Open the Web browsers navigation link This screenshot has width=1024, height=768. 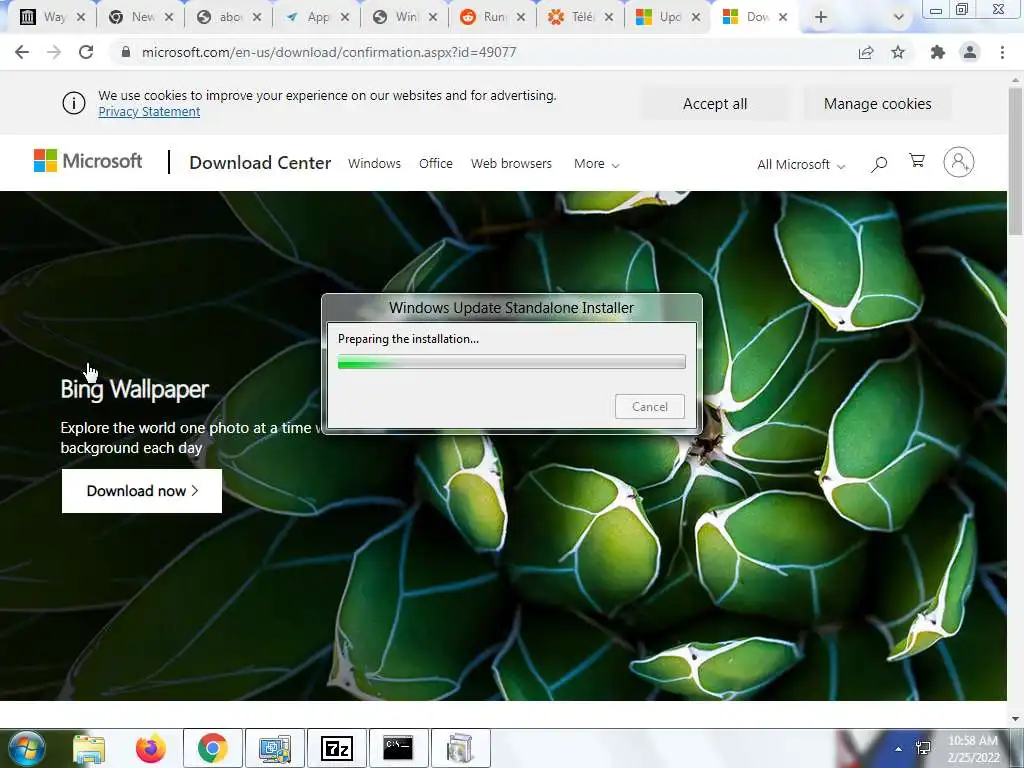[511, 164]
